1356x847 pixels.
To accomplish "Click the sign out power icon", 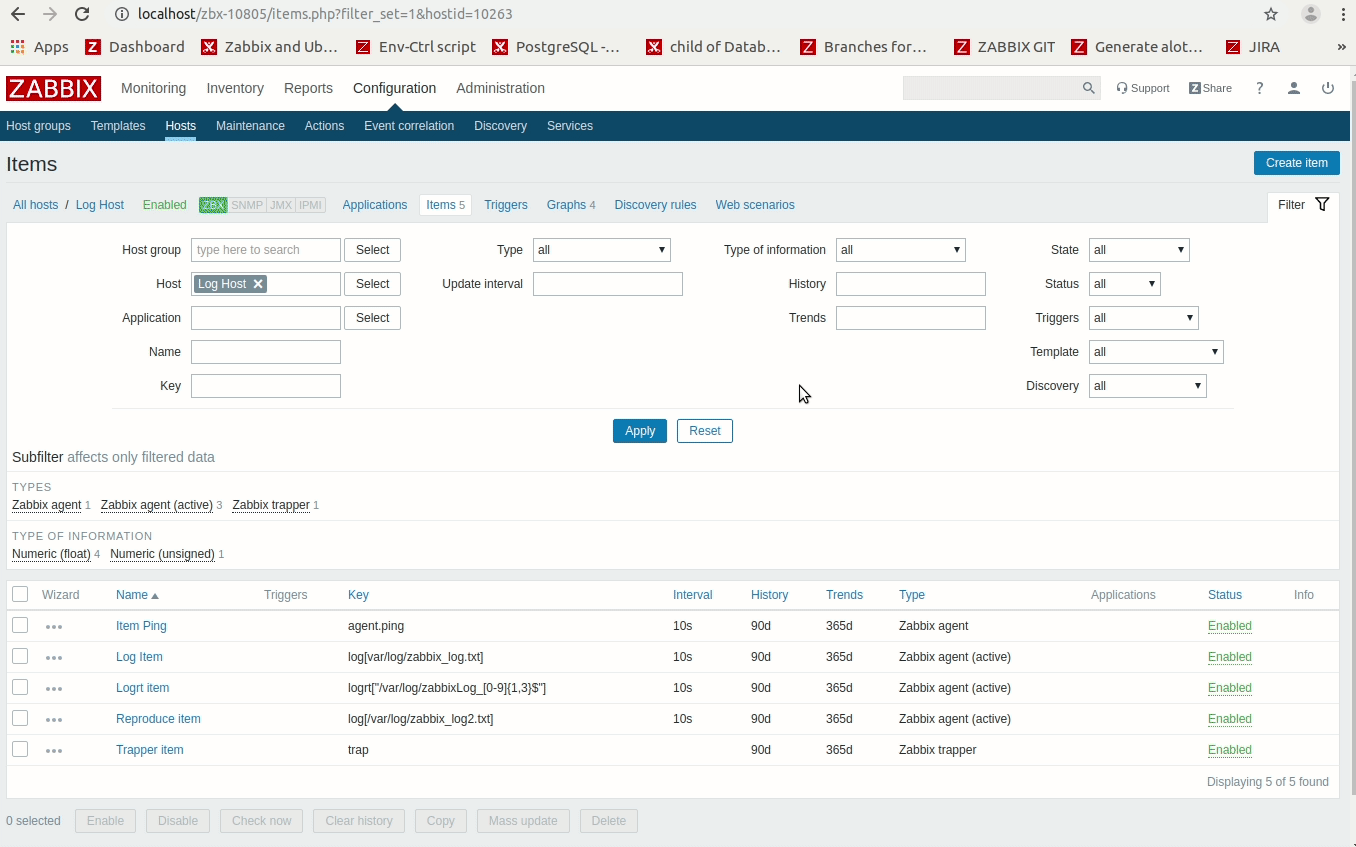I will pyautogui.click(x=1328, y=88).
